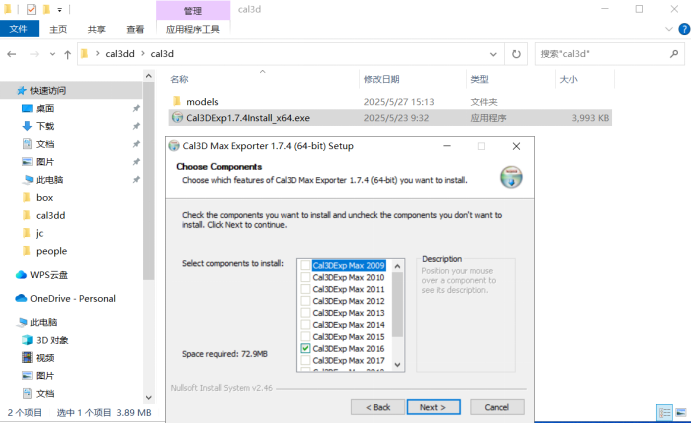
Task: Click the 管理 contextual tab
Action: pyautogui.click(x=193, y=10)
